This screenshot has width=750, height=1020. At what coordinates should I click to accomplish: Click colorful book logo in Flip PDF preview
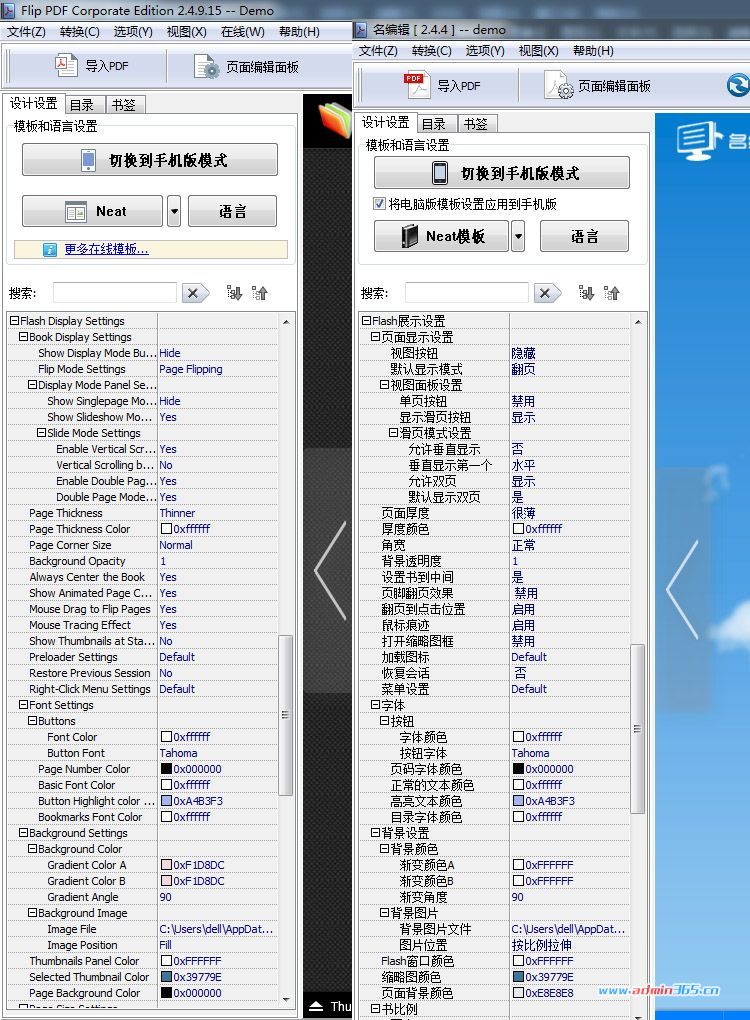point(335,120)
